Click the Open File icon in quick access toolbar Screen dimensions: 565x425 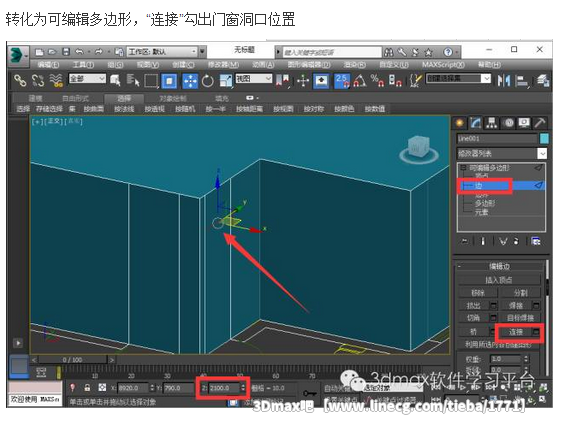pos(52,53)
